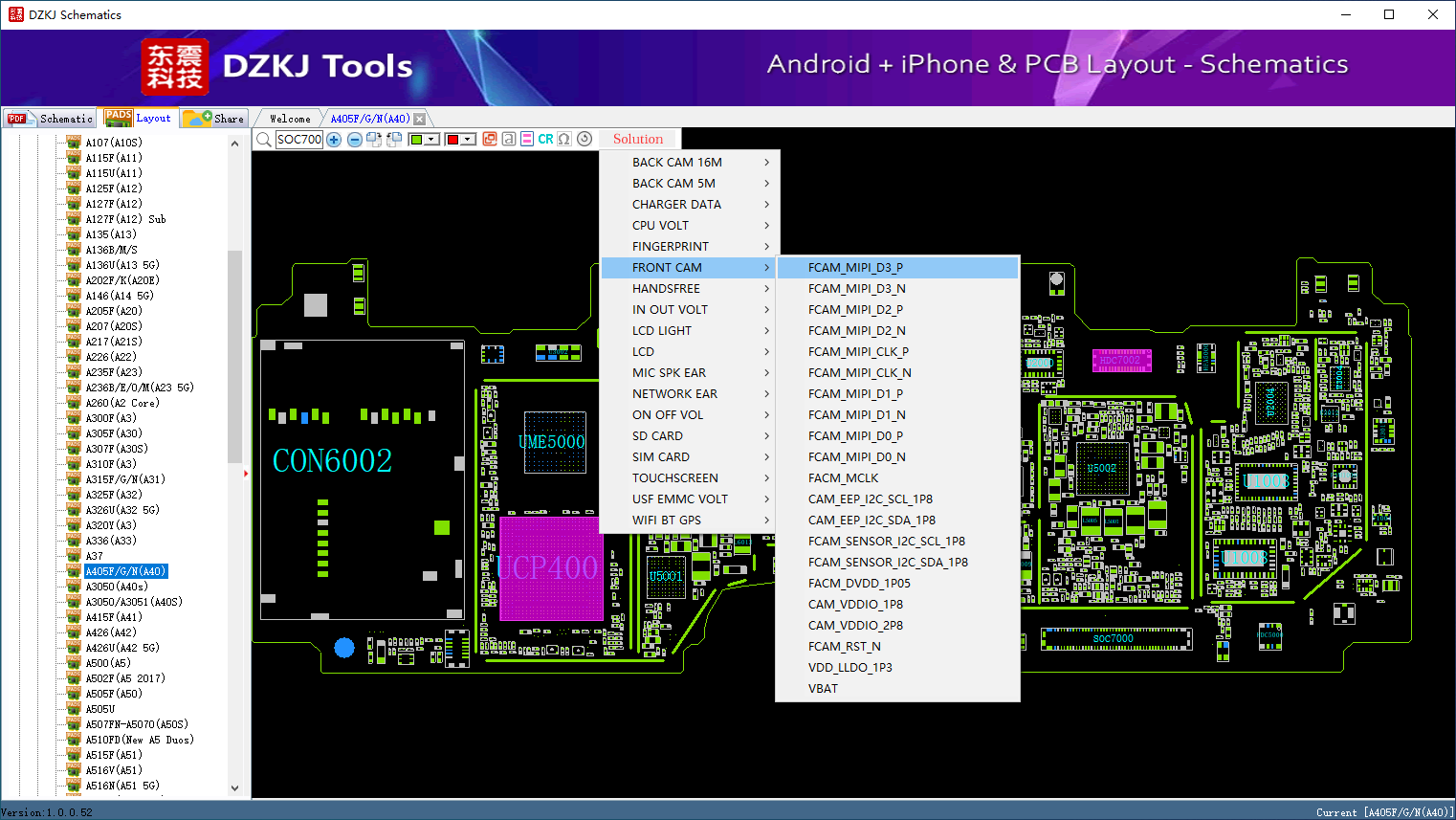Choose CAM_EEP_I2C_SCL_1P8 from the submenu
1456x820 pixels.
[897, 499]
